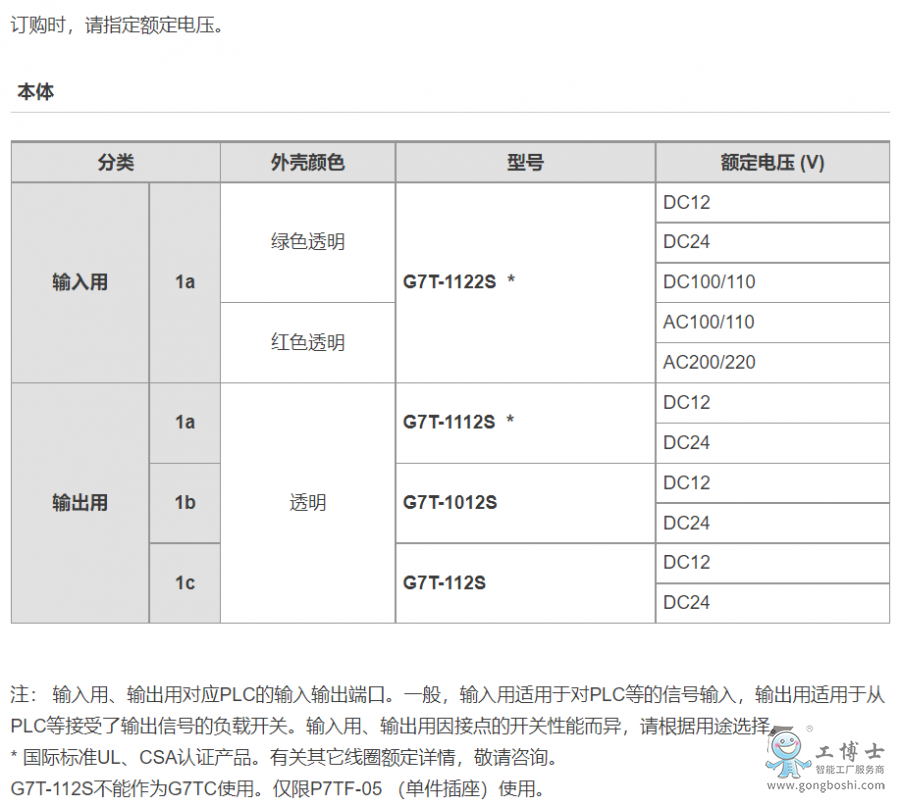Click the 透明 color cell
The image size is (900, 805).
click(x=307, y=503)
